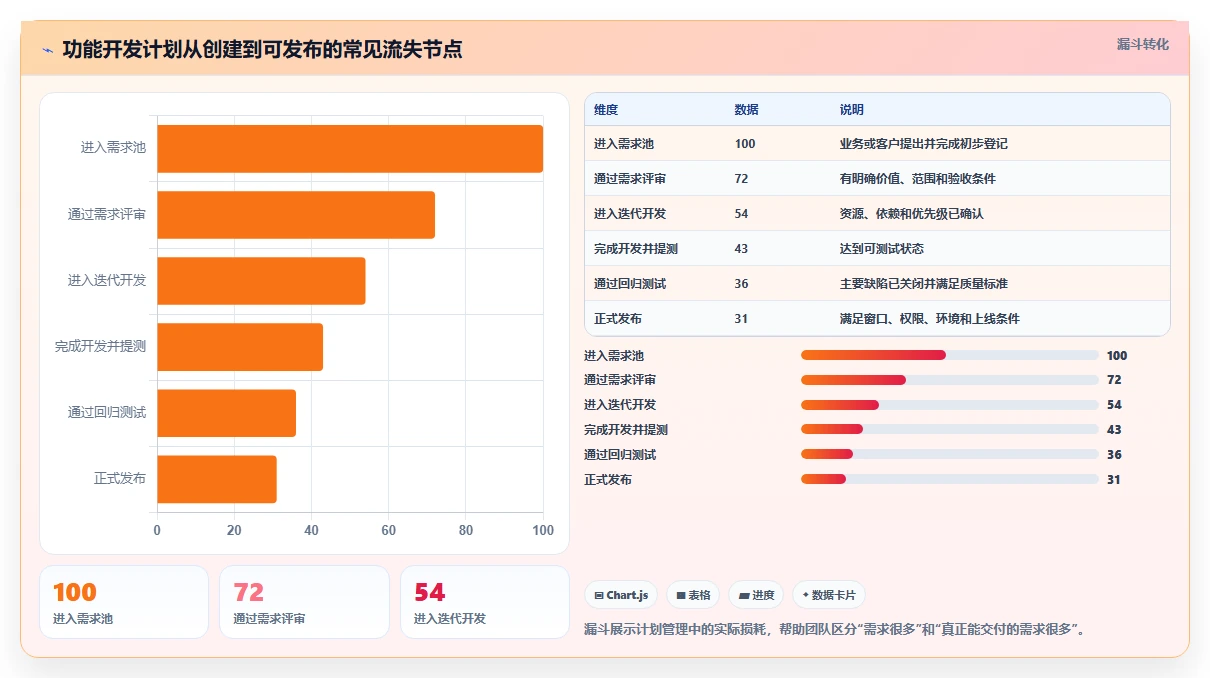Click the 完成开发并提测 bar in the chart
The image size is (1210, 678).
click(x=240, y=347)
